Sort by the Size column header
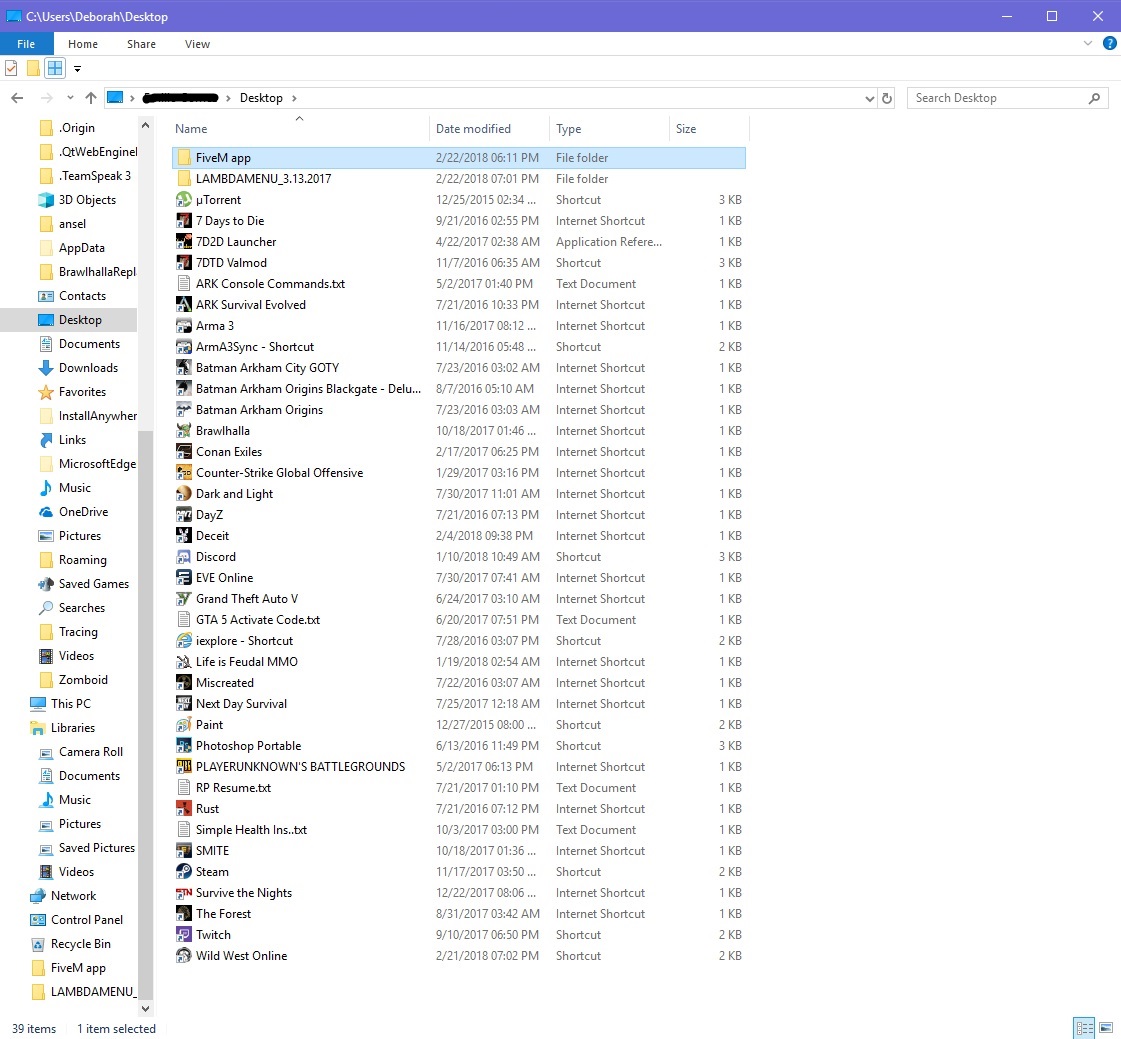Screen dimensions: 1121x1039 pyautogui.click(x=709, y=129)
